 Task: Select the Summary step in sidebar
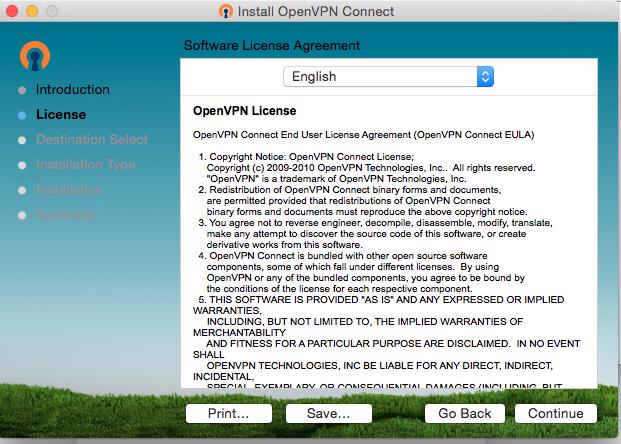[65, 215]
